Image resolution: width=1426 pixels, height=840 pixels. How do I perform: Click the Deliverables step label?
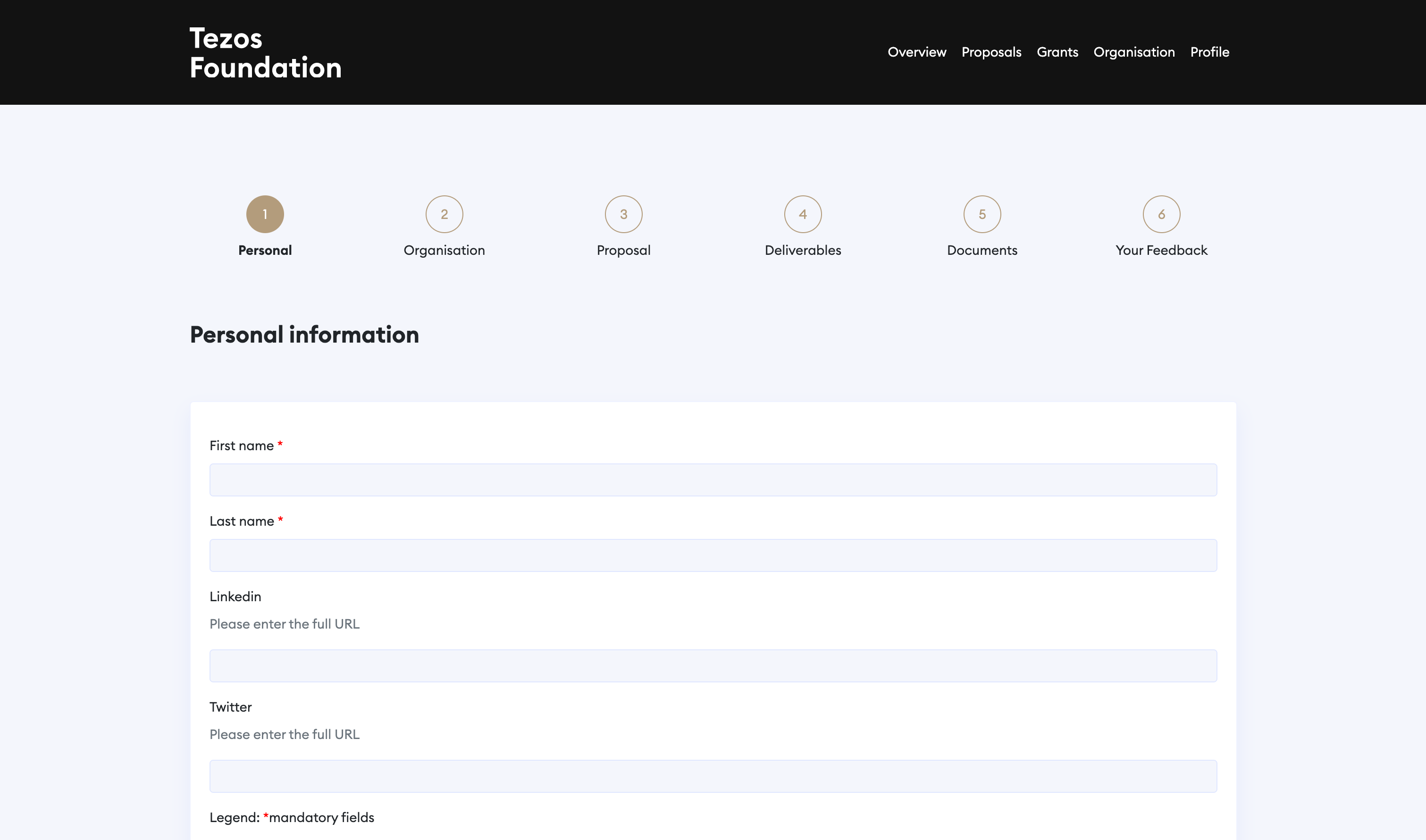click(x=802, y=250)
